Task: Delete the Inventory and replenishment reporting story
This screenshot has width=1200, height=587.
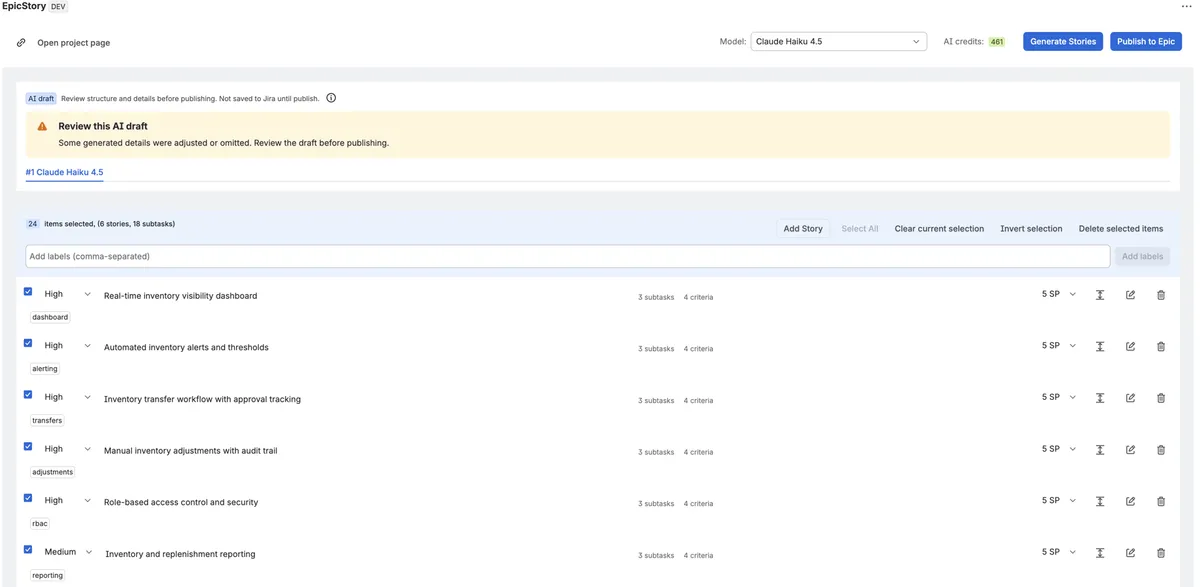Action: coord(1161,553)
